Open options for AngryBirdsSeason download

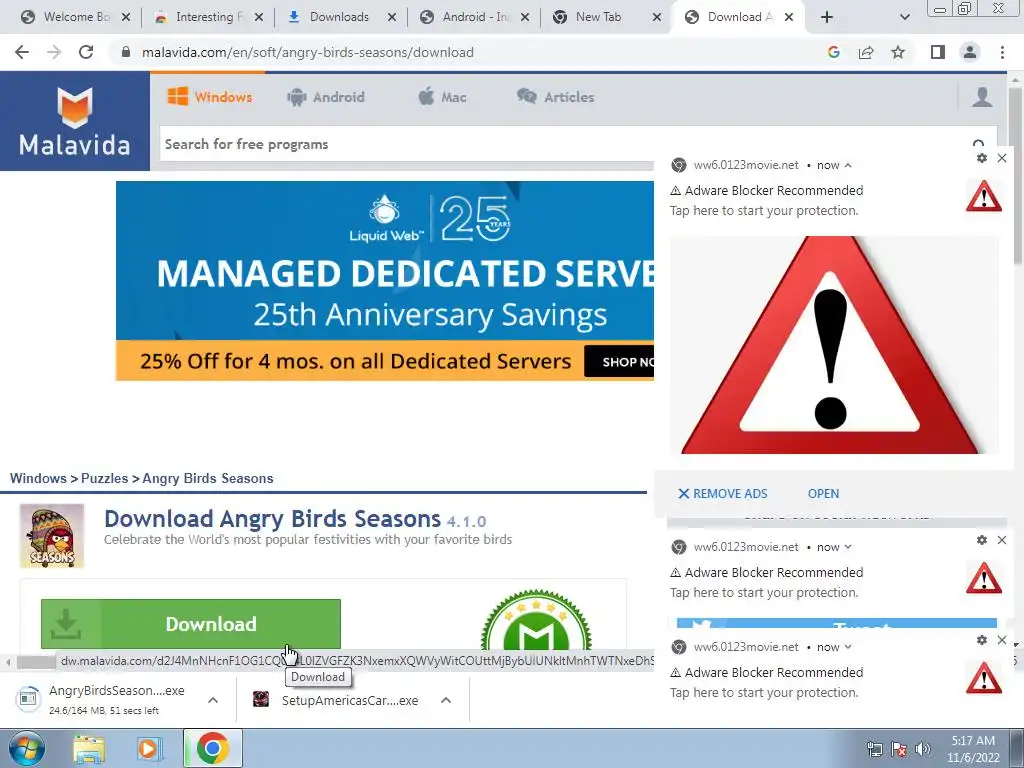[213, 700]
